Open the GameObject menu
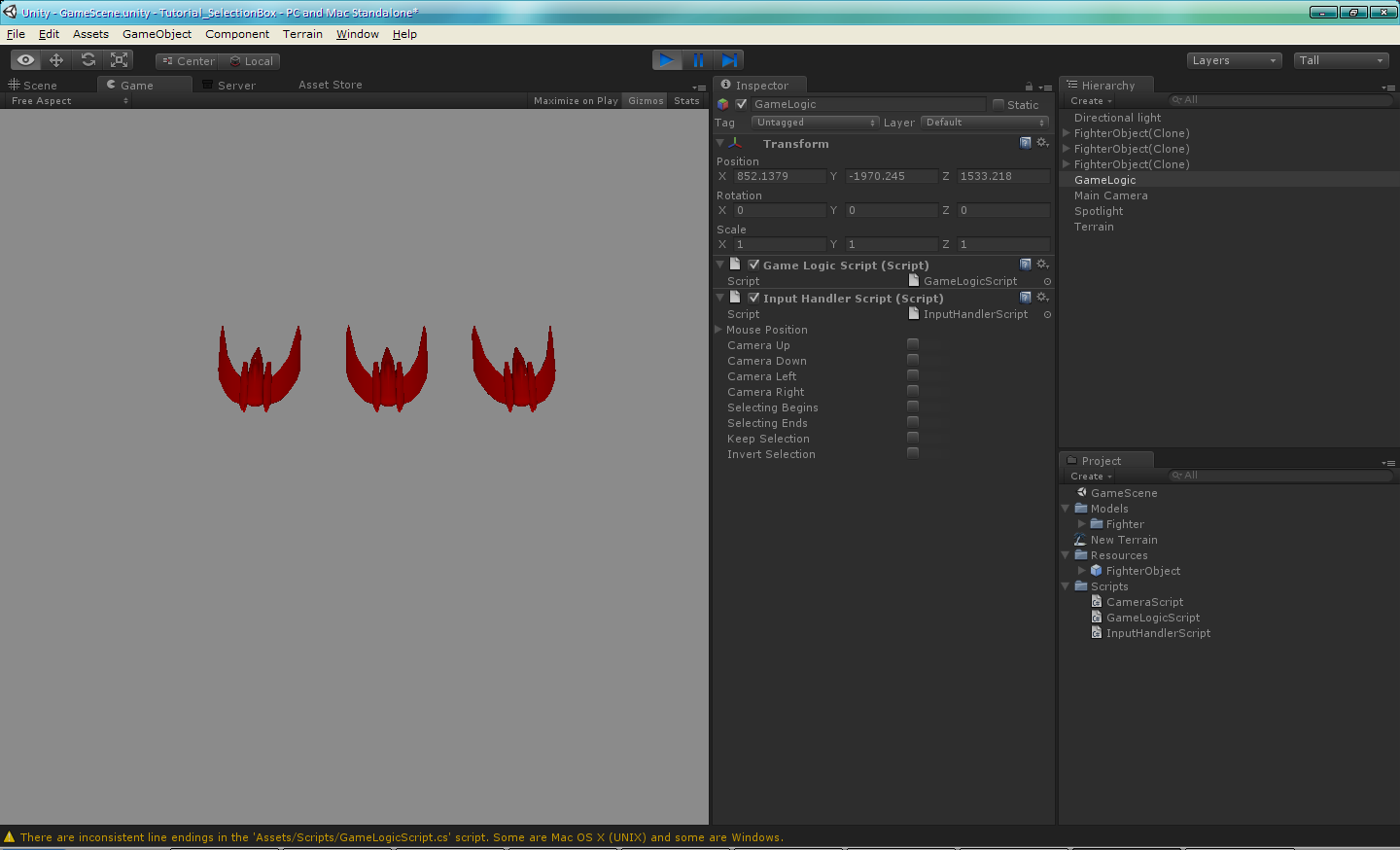 (157, 34)
